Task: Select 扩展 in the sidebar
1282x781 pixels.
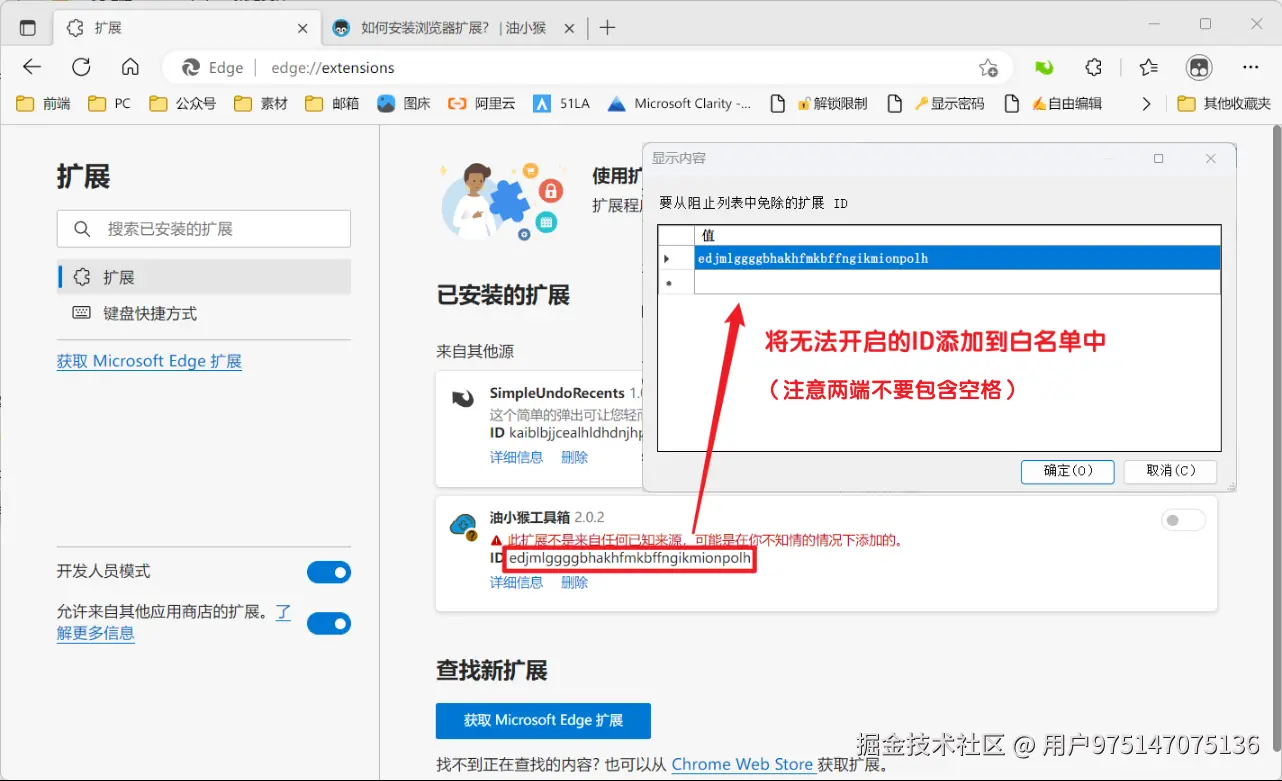Action: [204, 277]
